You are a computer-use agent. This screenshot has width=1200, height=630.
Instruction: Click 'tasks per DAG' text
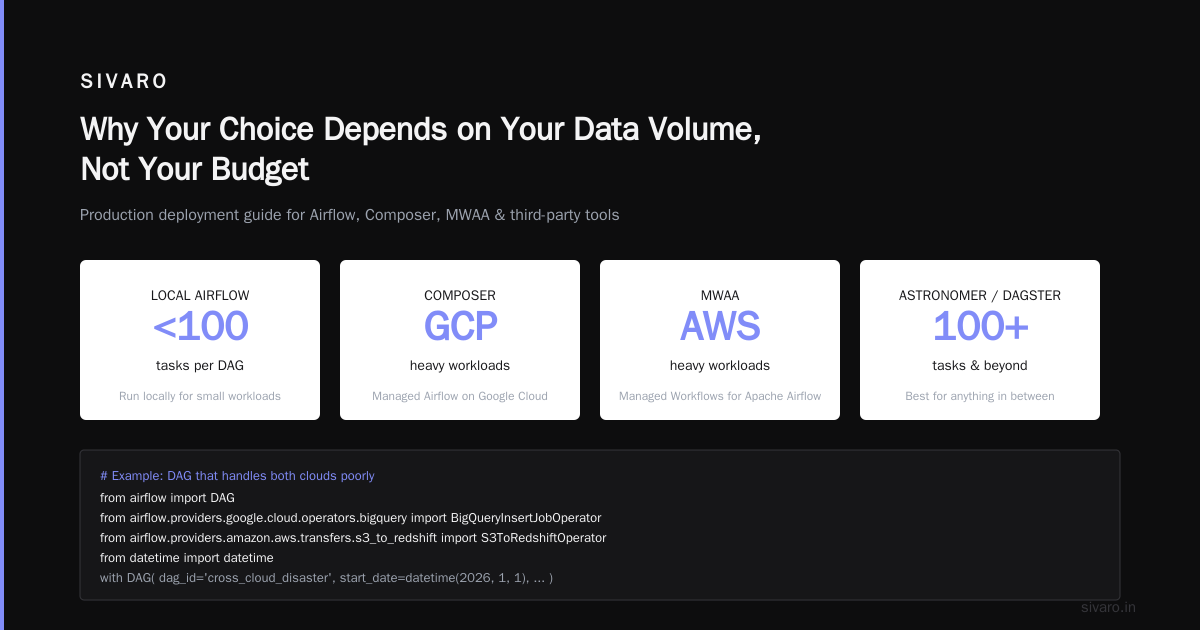pyautogui.click(x=200, y=366)
